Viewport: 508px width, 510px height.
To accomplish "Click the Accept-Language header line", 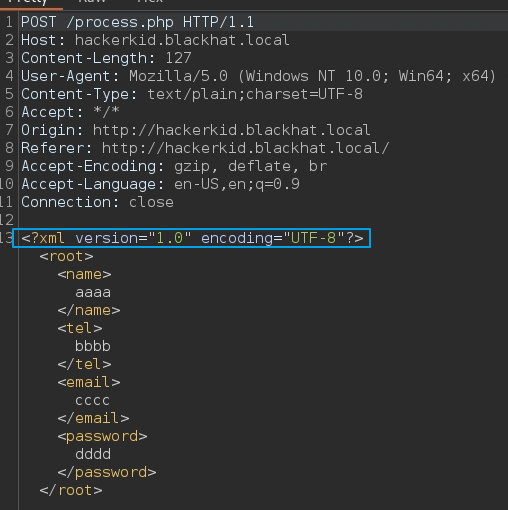I will [x=160, y=184].
